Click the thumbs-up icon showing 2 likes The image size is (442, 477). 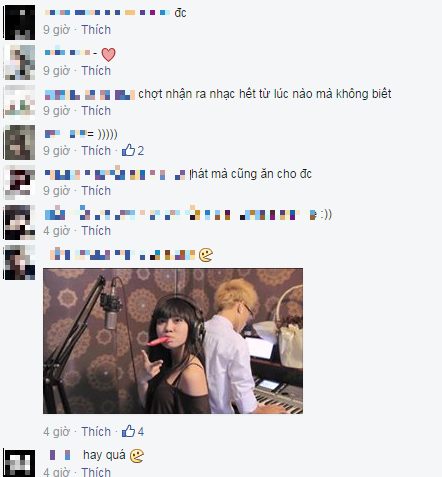point(128,150)
